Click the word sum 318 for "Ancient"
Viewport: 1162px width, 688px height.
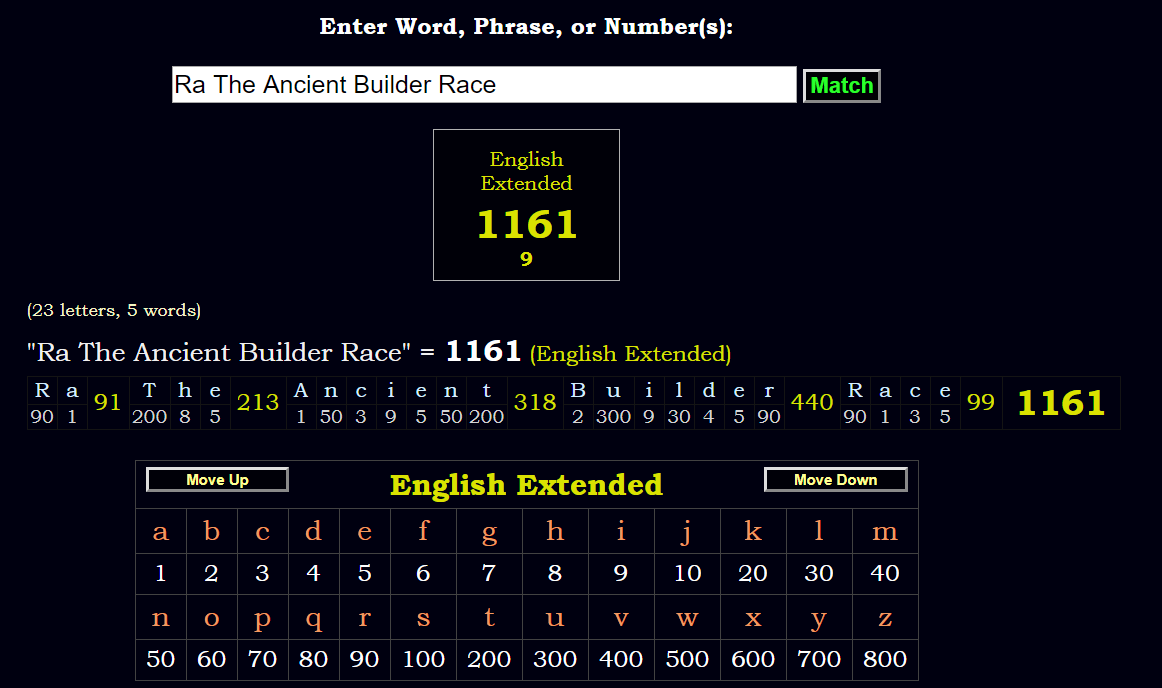[535, 402]
